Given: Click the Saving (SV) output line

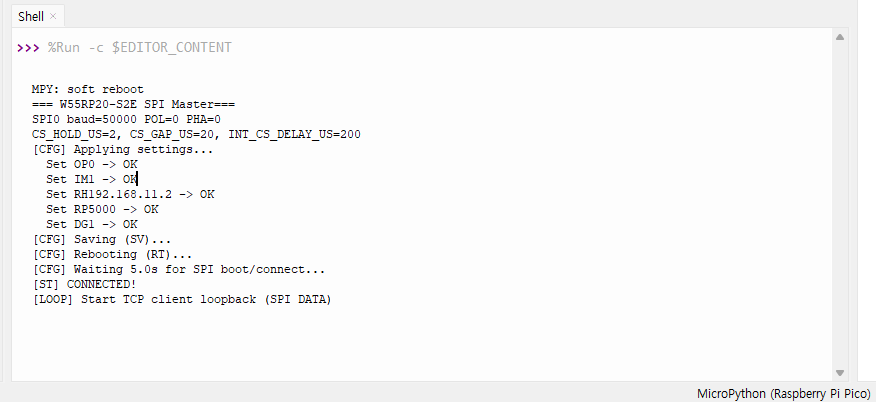Looking at the screenshot, I should (101, 240).
